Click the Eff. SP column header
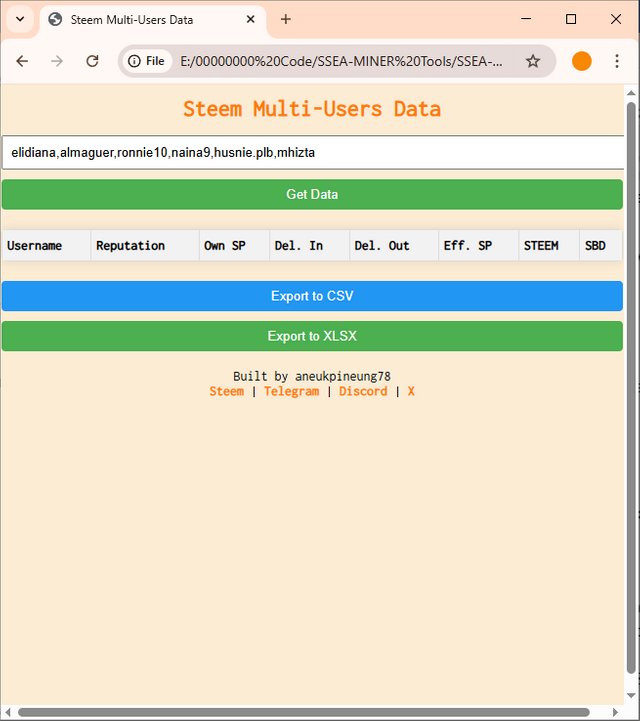This screenshot has height=721, width=640. pos(479,246)
